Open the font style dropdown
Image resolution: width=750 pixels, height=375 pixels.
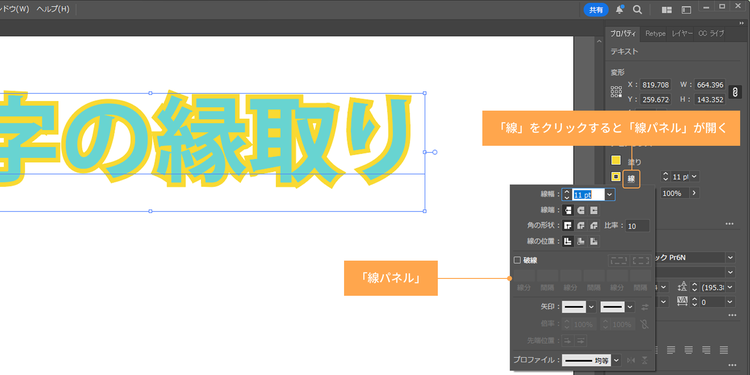click(x=730, y=272)
